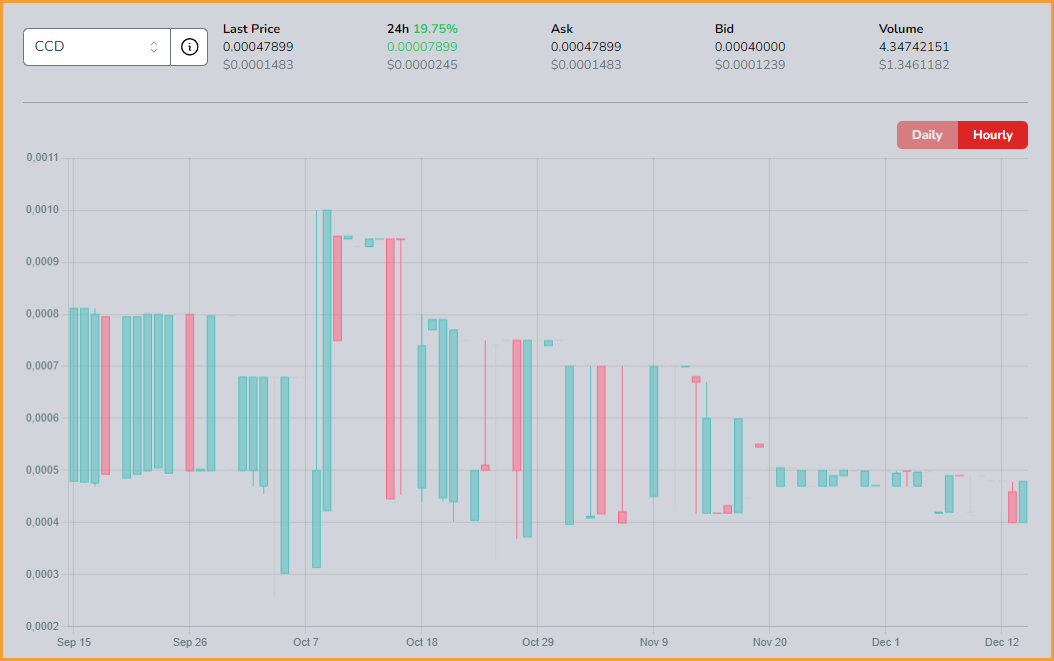The height and width of the screenshot is (661, 1054).
Task: Click the $0.0001239 value under Bid
Action: coord(750,65)
